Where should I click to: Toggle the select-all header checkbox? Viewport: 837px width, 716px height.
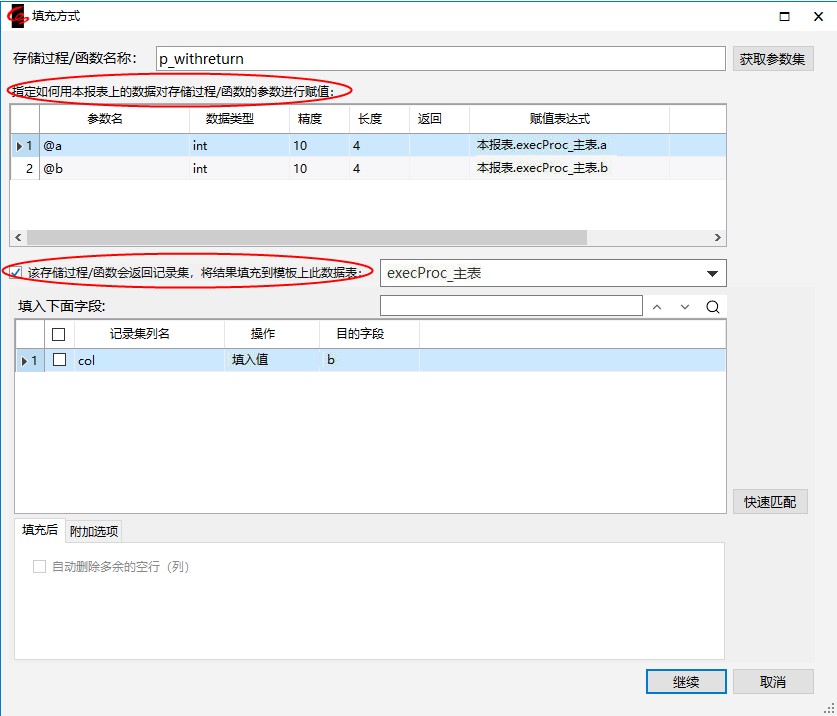tap(59, 334)
